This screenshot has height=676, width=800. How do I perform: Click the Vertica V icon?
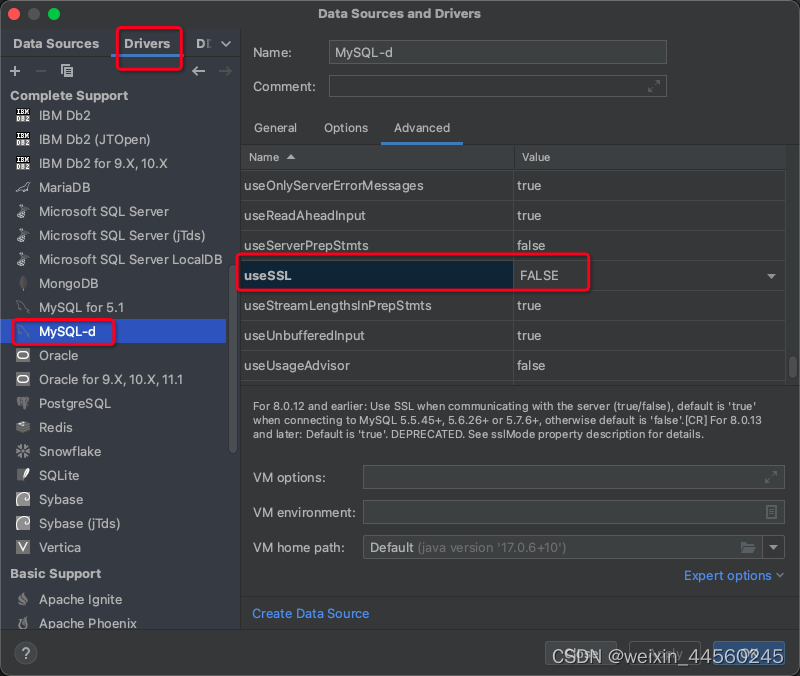tap(23, 547)
